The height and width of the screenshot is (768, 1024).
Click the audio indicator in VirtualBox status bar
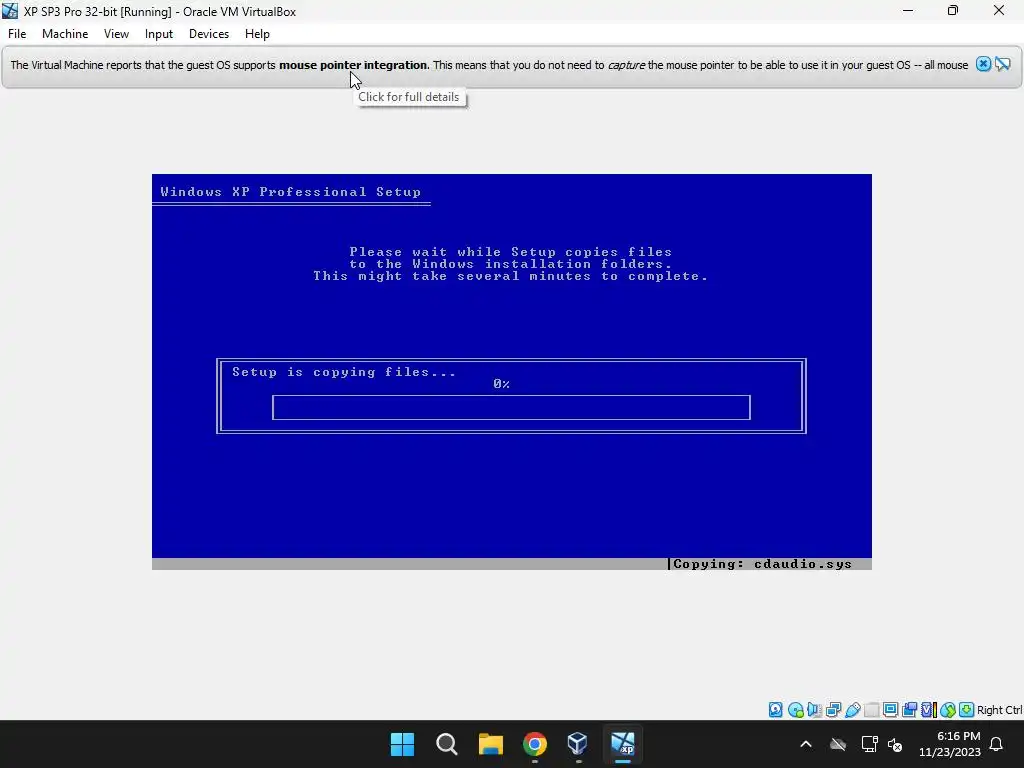tap(814, 710)
